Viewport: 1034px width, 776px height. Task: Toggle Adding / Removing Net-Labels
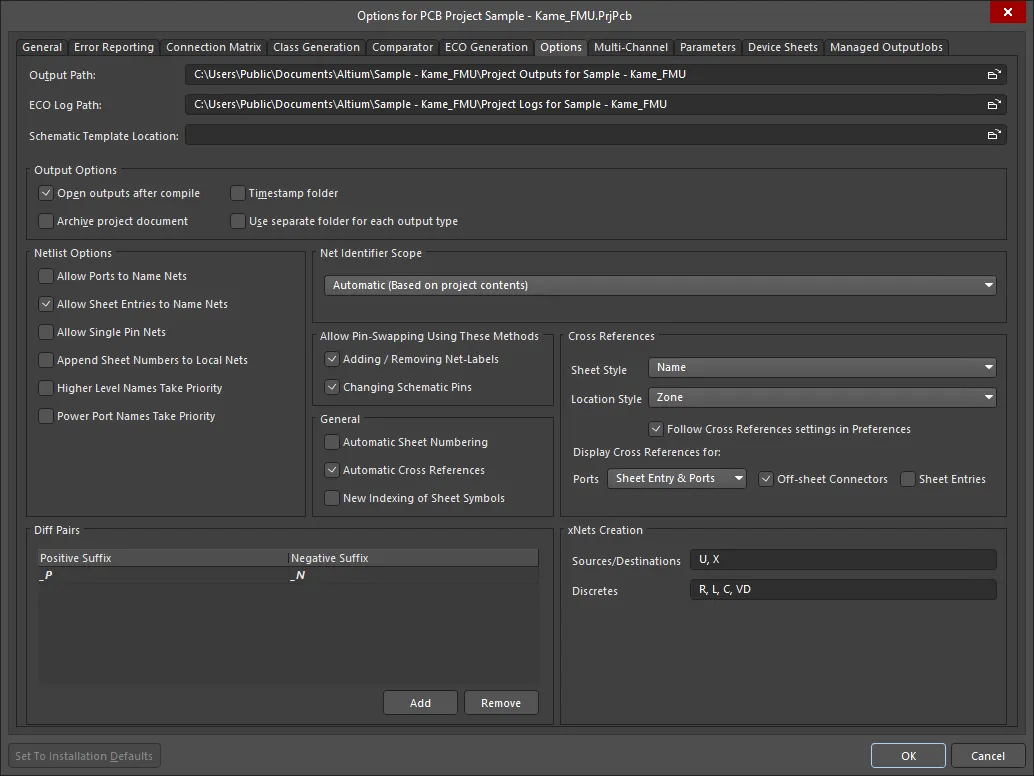pos(332,359)
